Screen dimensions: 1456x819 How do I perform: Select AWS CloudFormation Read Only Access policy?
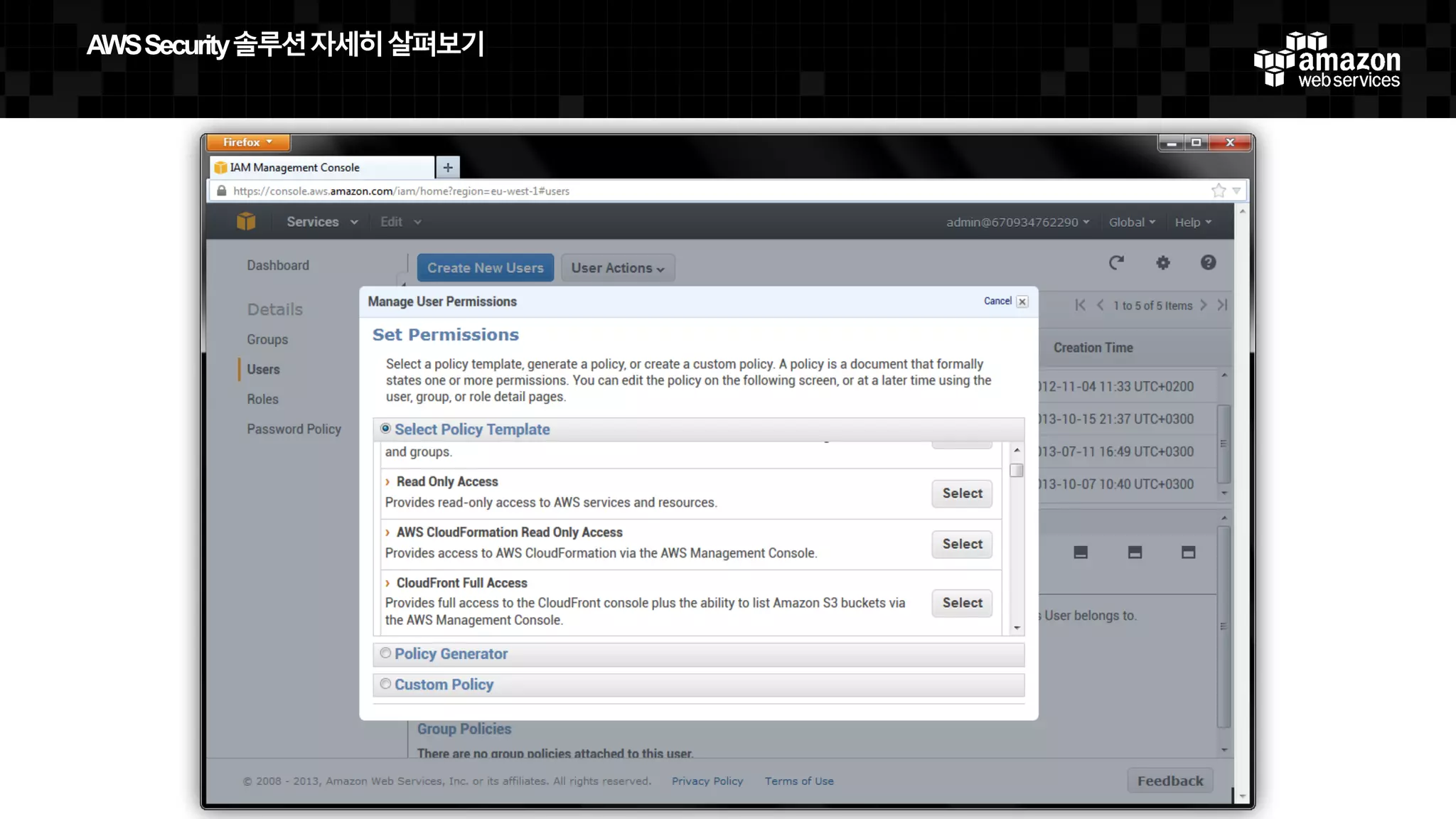pyautogui.click(x=962, y=544)
